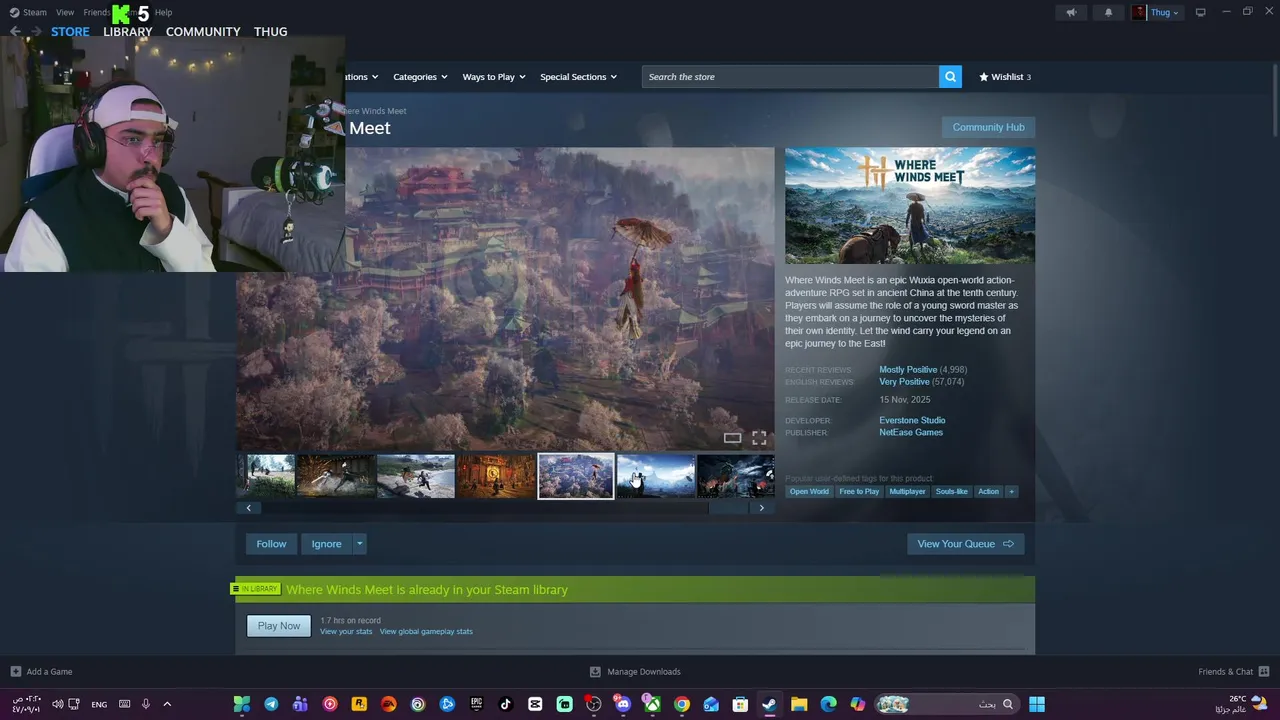Viewport: 1280px width, 720px height.
Task: Open View your stats link
Action: pyautogui.click(x=346, y=632)
